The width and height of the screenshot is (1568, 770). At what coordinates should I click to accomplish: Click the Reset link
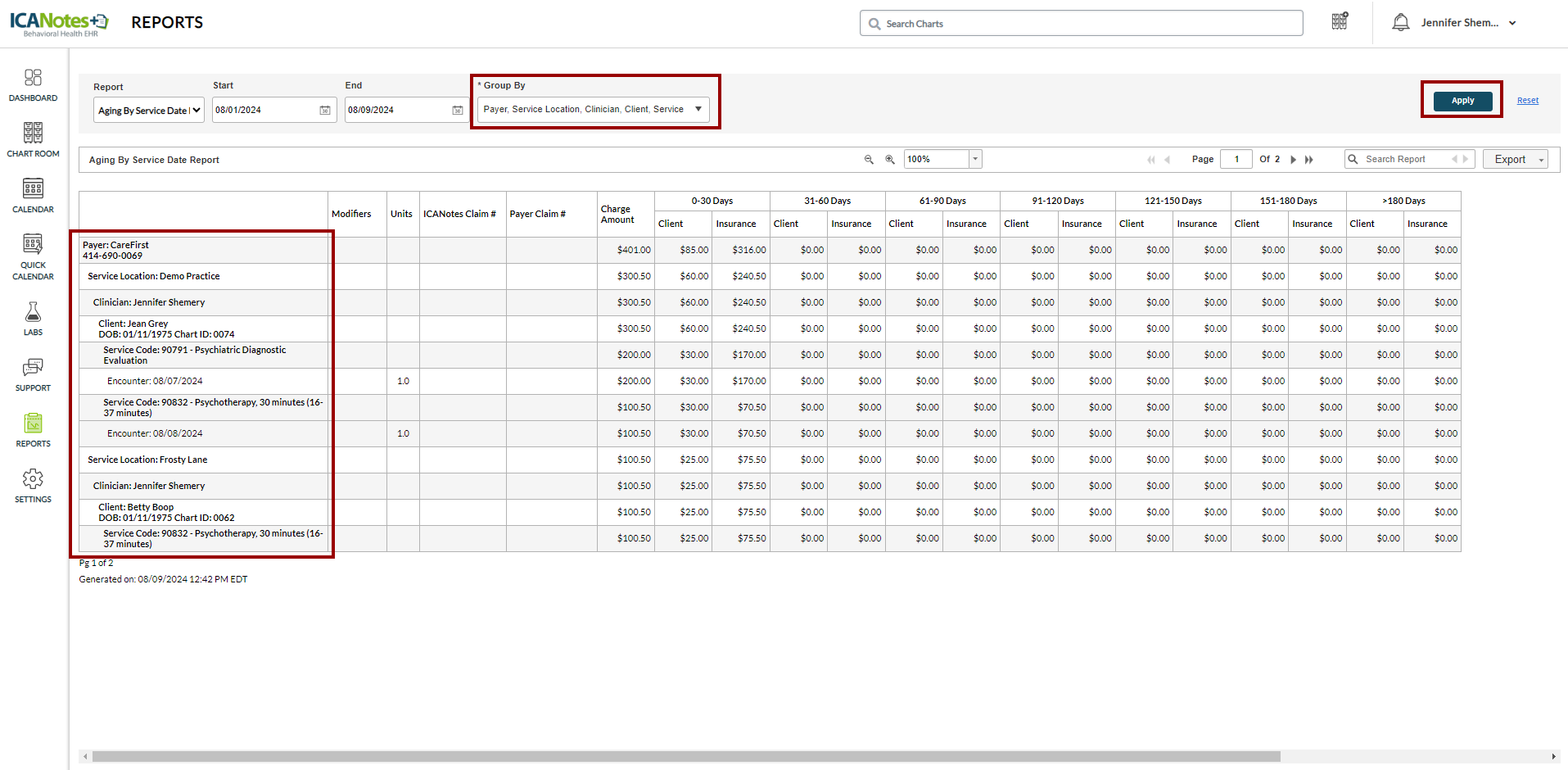click(1527, 101)
